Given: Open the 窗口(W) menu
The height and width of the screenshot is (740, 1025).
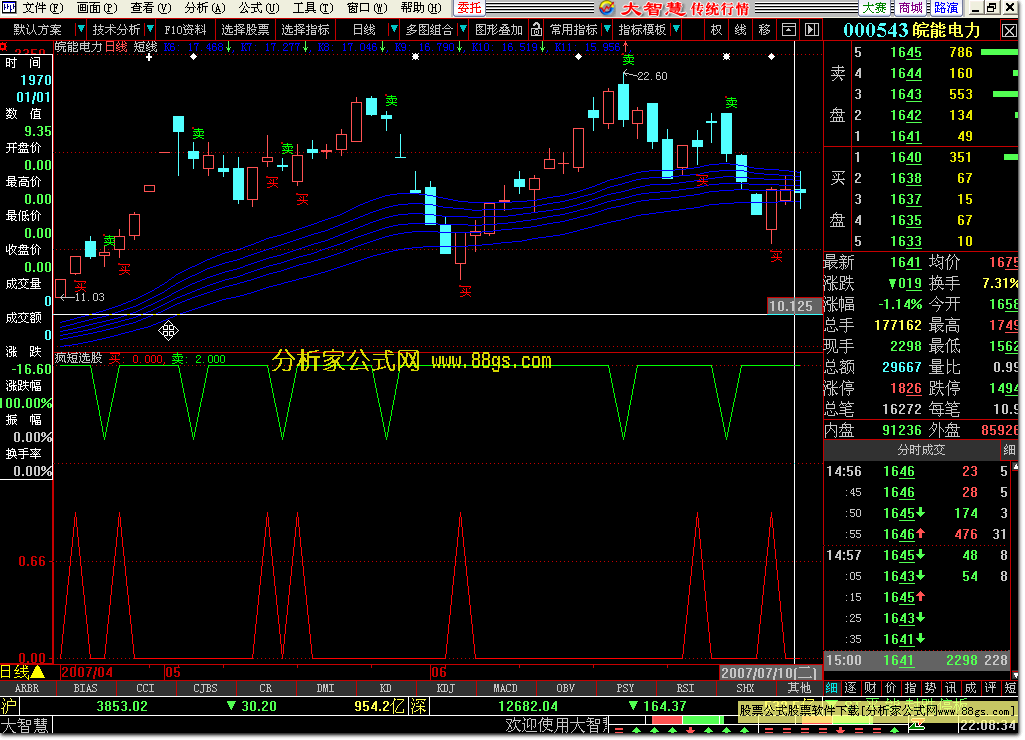Looking at the screenshot, I should click(x=367, y=8).
